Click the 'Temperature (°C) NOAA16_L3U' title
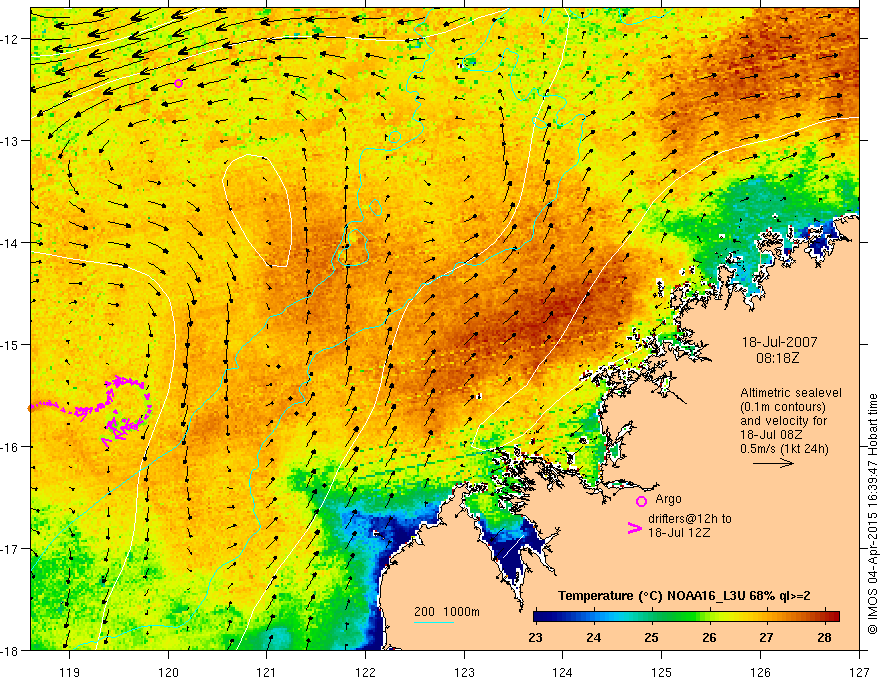Viewport: 880px width, 680px height. 651,596
